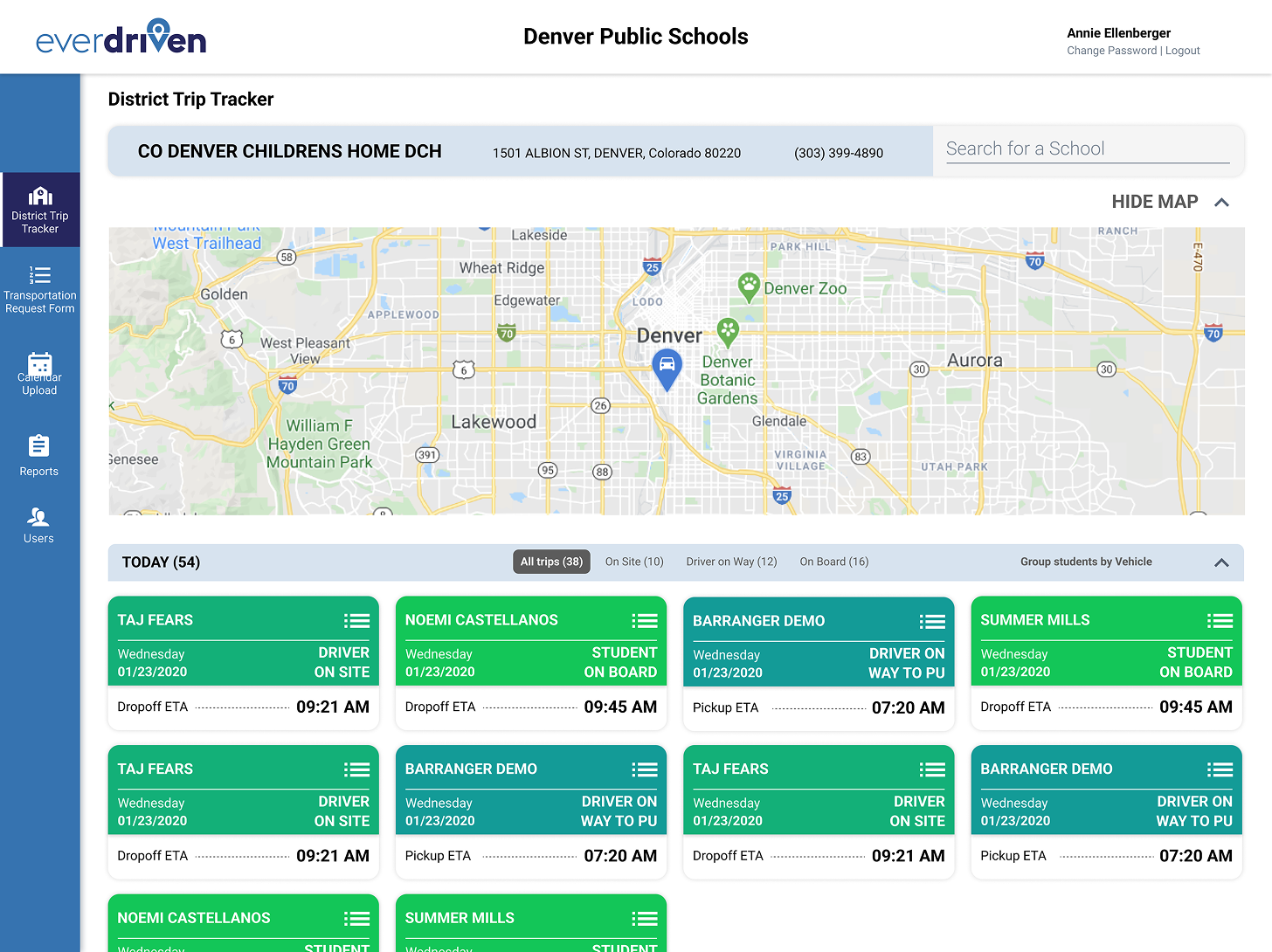
Task: Open Noemi Castellanos student on board card
Action: click(531, 663)
